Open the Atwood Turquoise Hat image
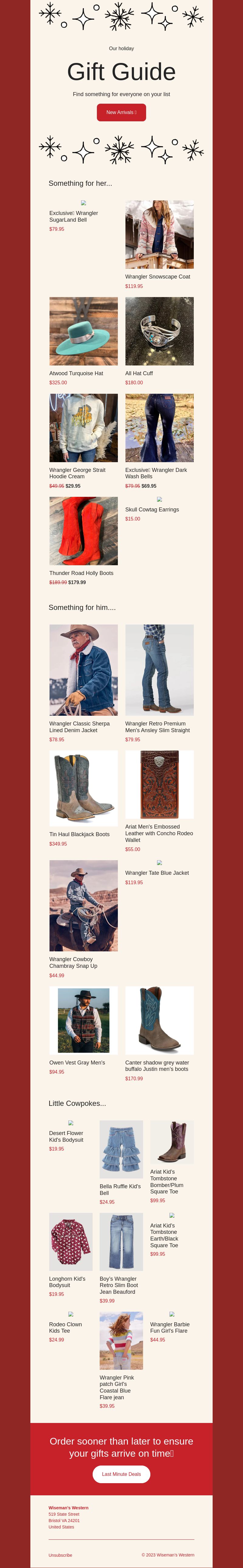 pos(83,331)
